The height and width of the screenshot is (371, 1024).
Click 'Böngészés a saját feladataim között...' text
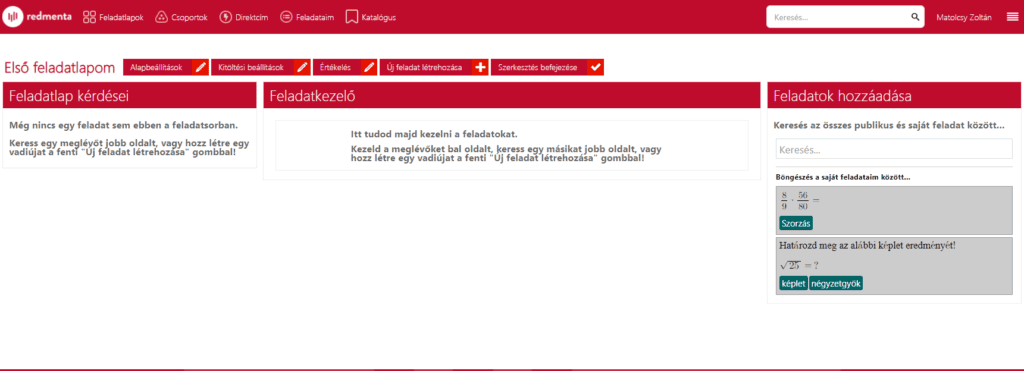pyautogui.click(x=843, y=177)
